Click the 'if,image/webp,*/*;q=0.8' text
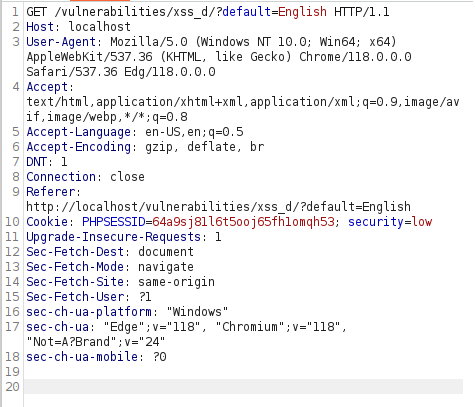The height and width of the screenshot is (407, 475). [x=107, y=117]
